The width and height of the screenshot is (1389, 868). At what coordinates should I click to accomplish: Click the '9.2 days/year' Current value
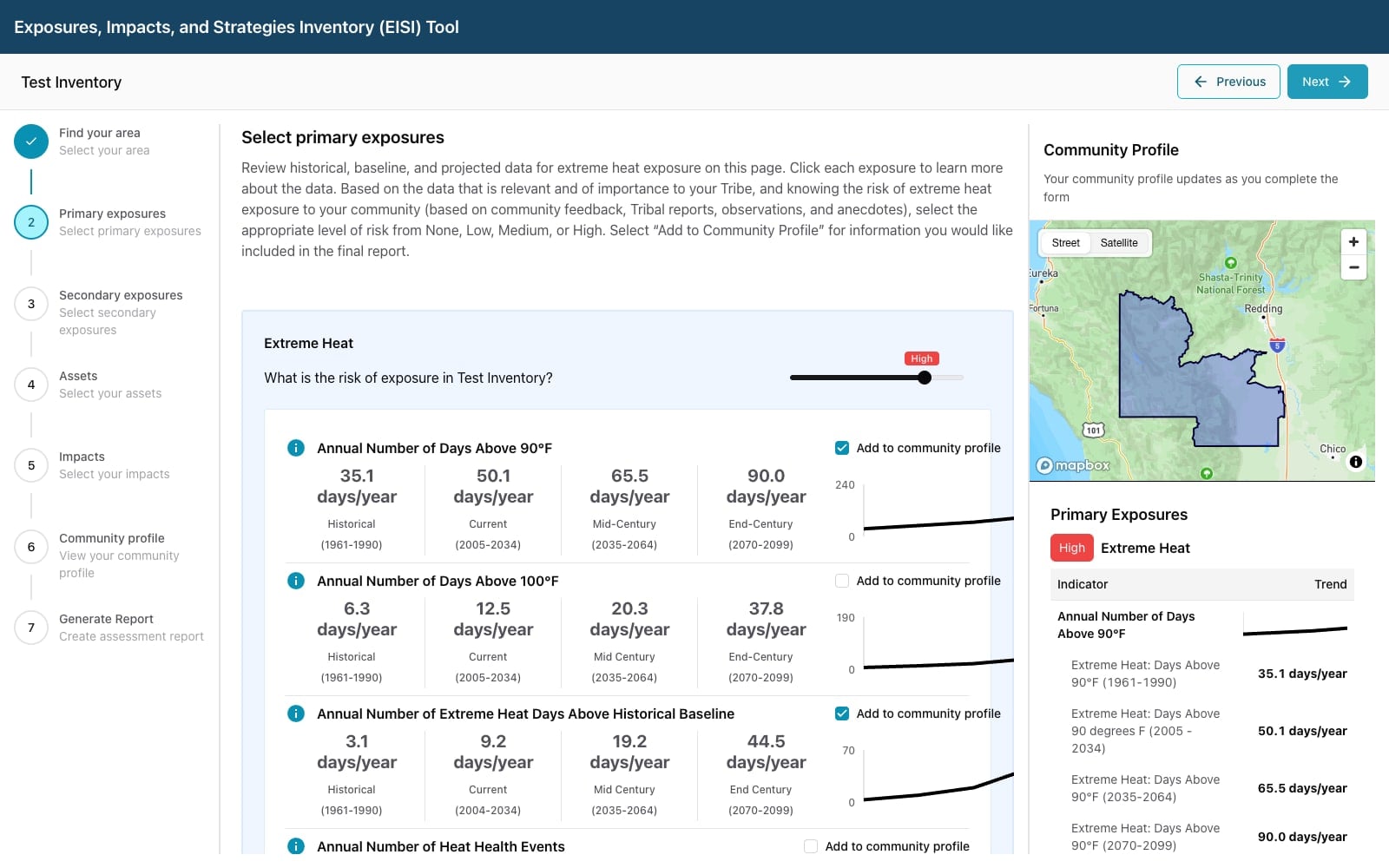coord(493,752)
